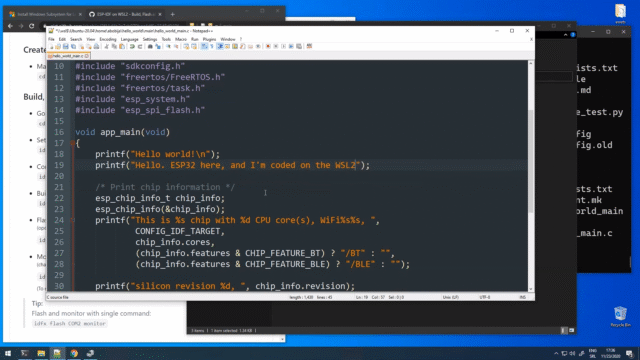Toggle INS mode in the status bar
640x360 pixels.
click(522, 297)
